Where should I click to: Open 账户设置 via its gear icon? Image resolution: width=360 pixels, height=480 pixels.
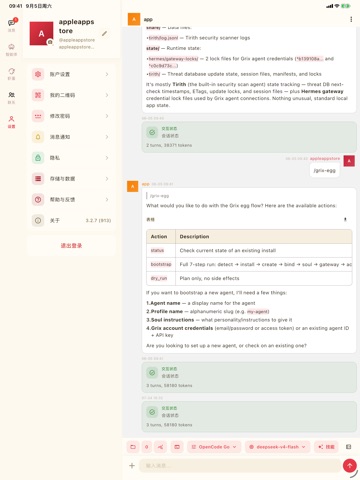tap(38, 74)
